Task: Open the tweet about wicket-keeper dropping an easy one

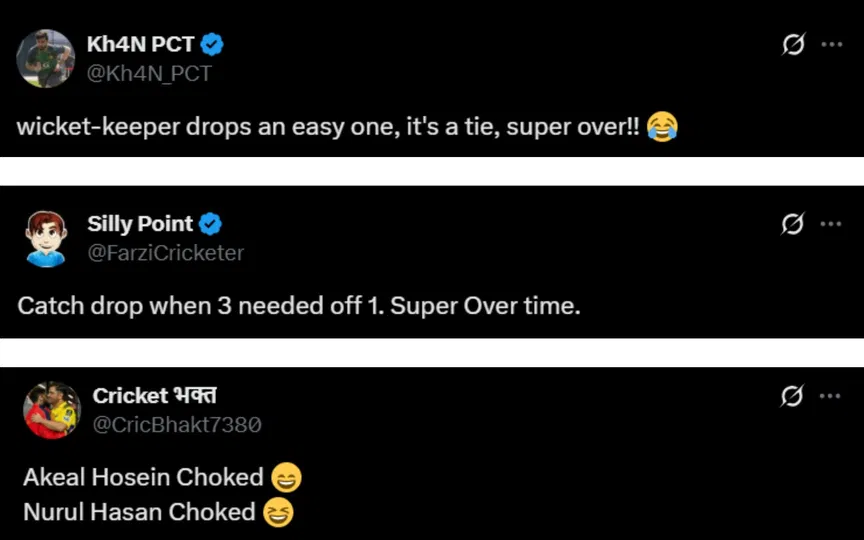Action: tap(330, 128)
